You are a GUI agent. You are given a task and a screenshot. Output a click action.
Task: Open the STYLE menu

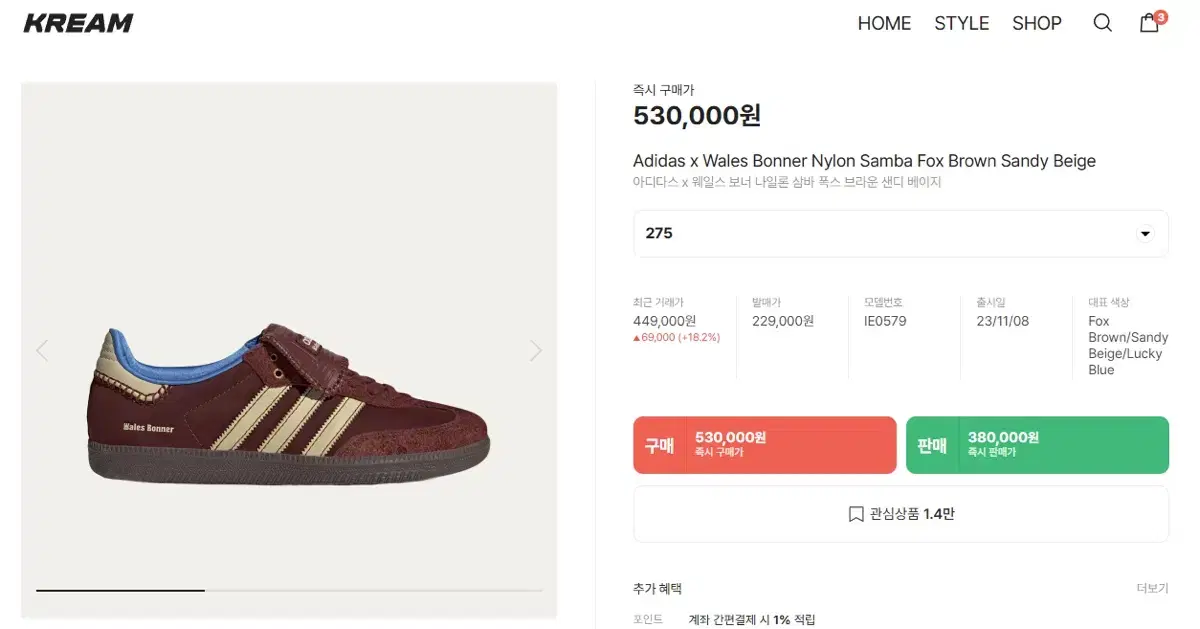pyautogui.click(x=961, y=23)
